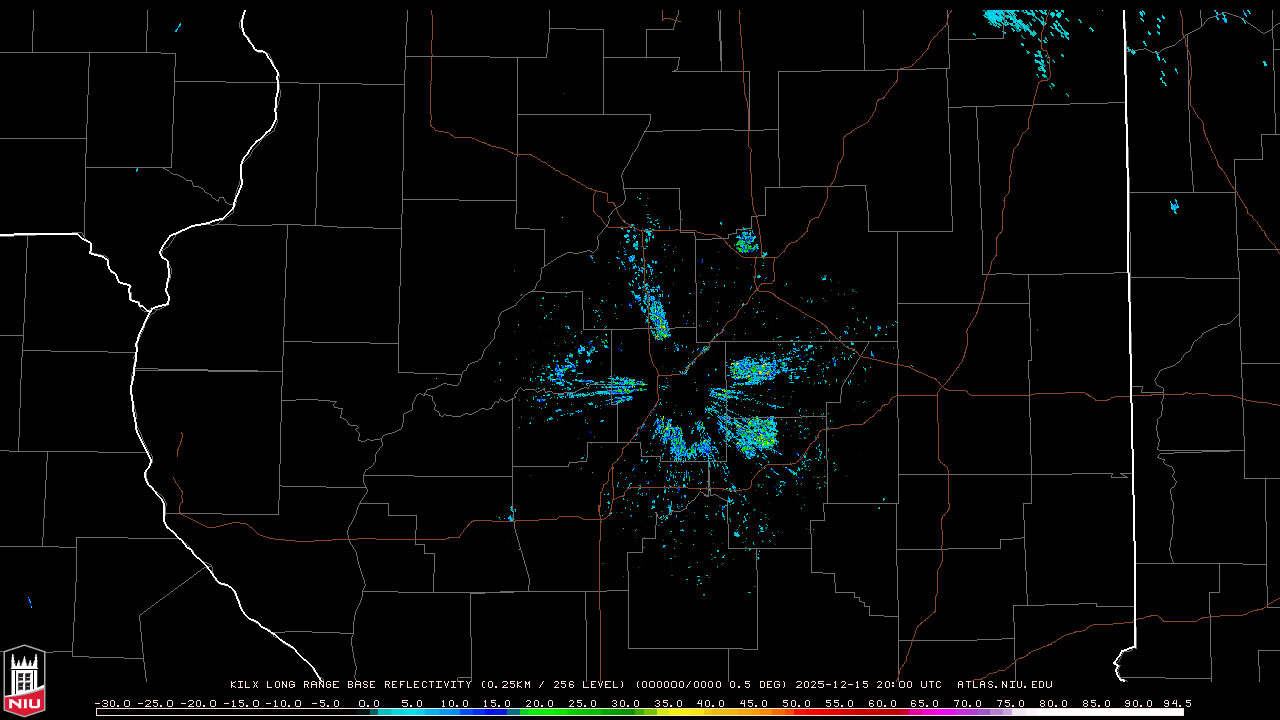
Task: Click the ATLAS.NIU.EDU text
Action: (x=1004, y=685)
